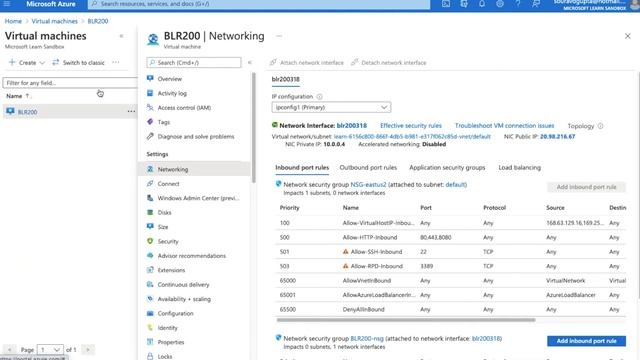Open the Create dropdown
The width and height of the screenshot is (640, 360).
click(27, 62)
